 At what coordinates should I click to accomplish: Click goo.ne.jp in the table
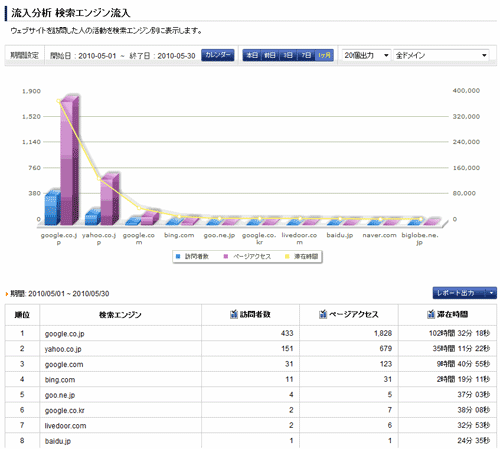[x=60, y=395]
